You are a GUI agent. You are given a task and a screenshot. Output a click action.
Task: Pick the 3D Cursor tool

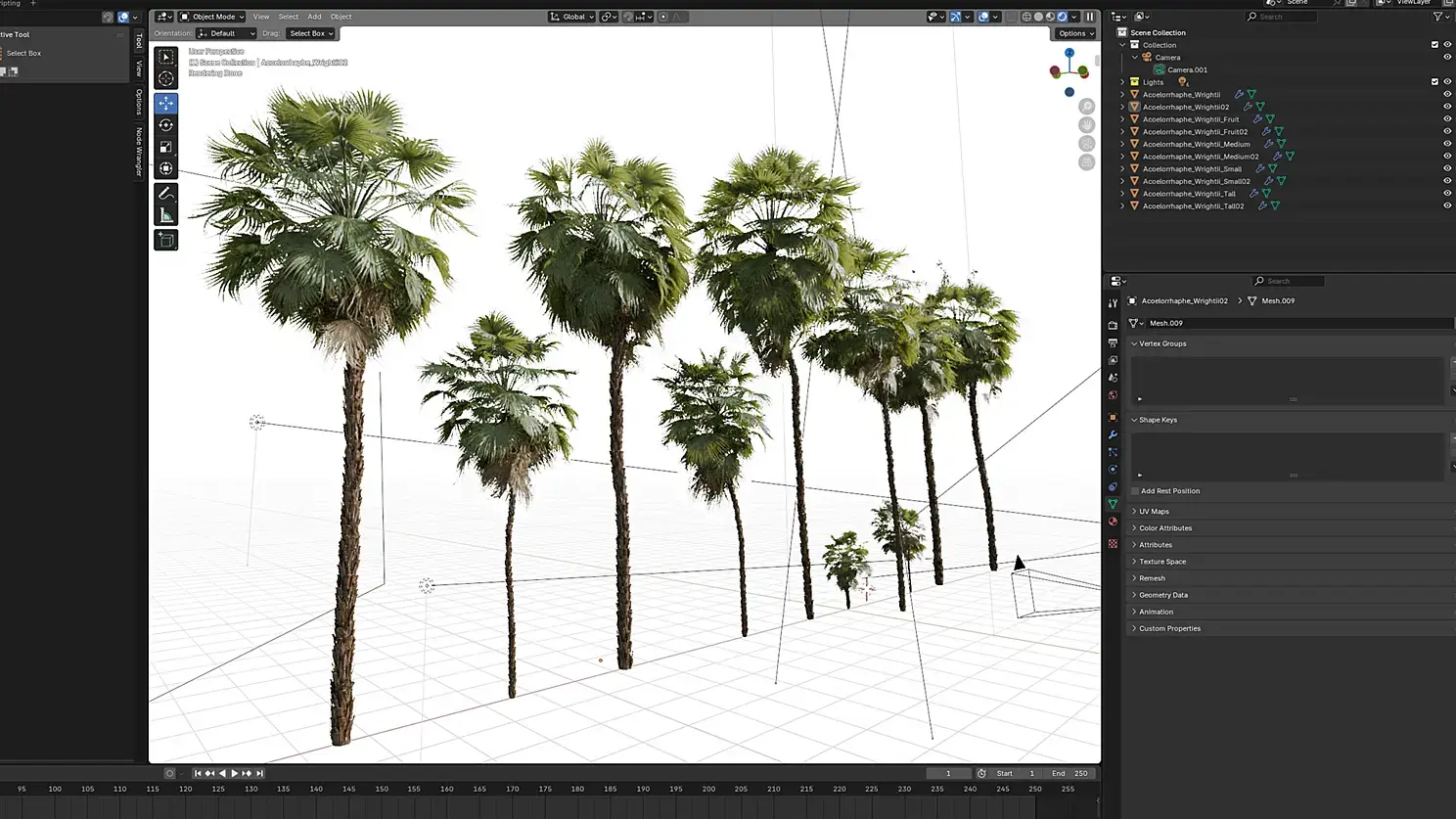click(x=166, y=79)
